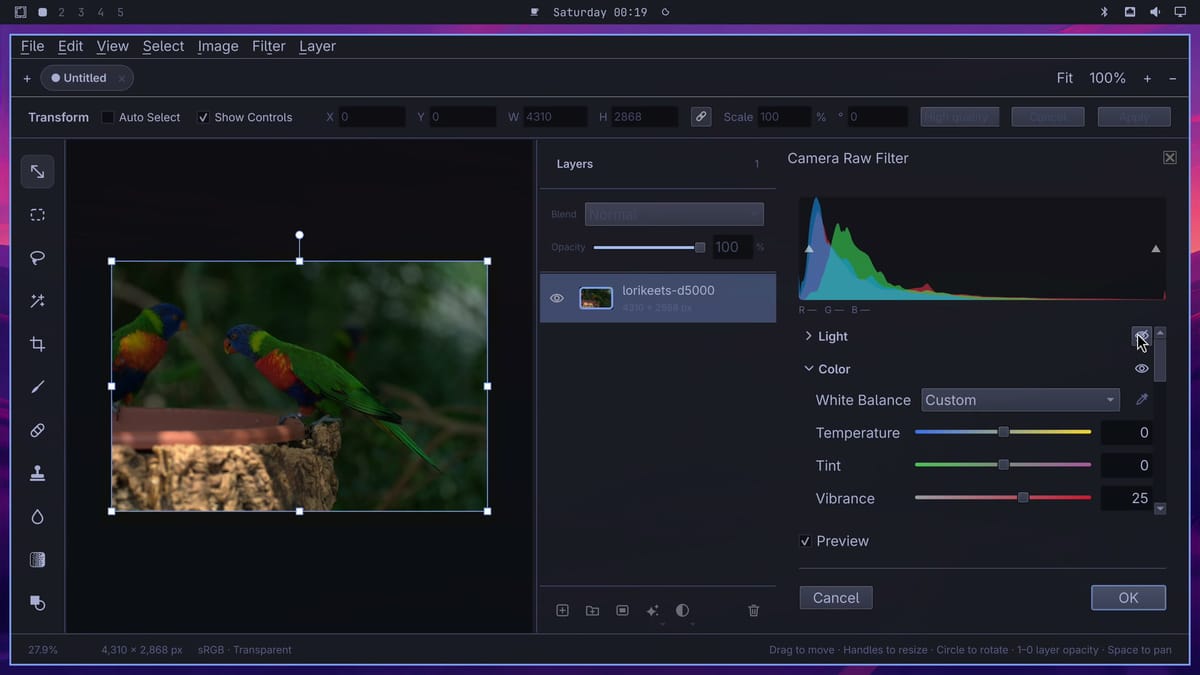Click the highlight clipping triangle on histogram

(1156, 248)
